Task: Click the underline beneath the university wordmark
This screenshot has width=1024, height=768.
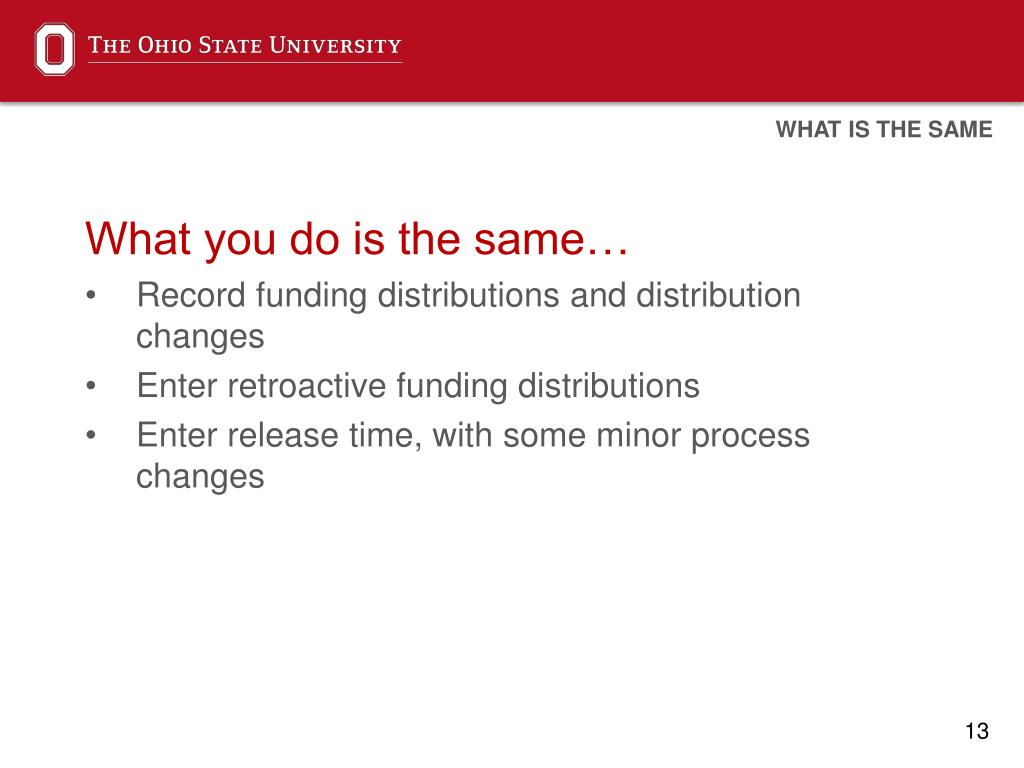Action: click(245, 63)
